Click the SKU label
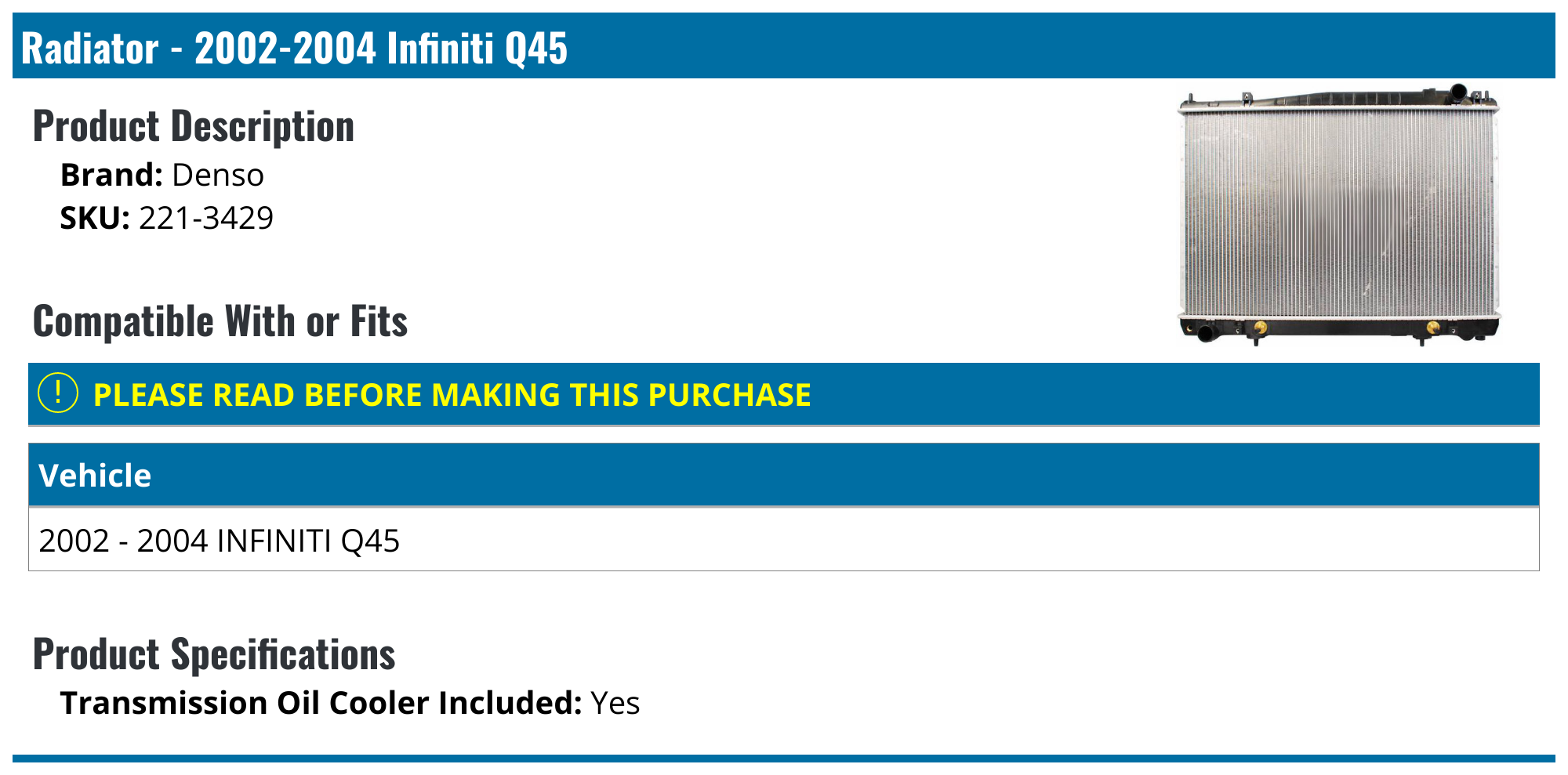The height and width of the screenshot is (775, 1568). (95, 218)
